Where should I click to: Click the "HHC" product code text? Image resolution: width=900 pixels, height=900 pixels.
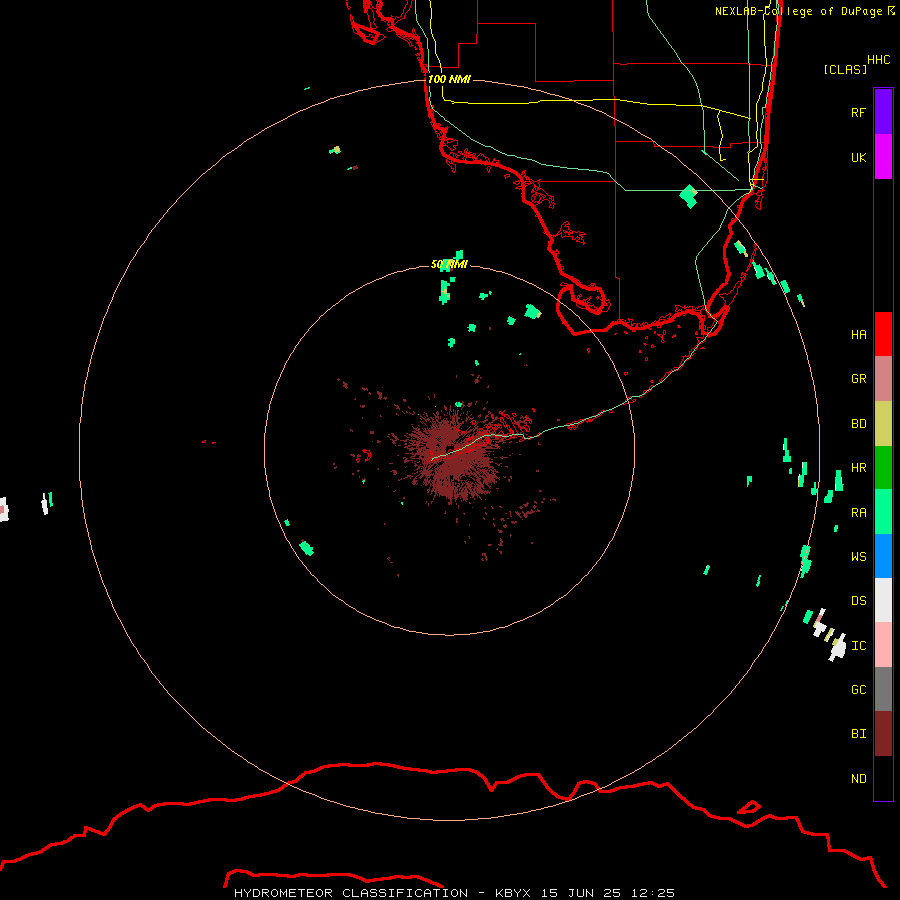[x=878, y=60]
